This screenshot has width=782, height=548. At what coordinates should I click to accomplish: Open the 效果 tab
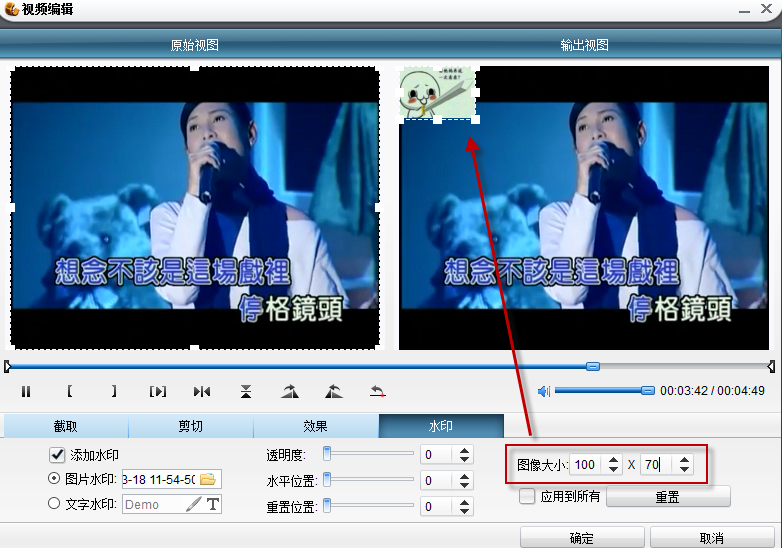(316, 426)
